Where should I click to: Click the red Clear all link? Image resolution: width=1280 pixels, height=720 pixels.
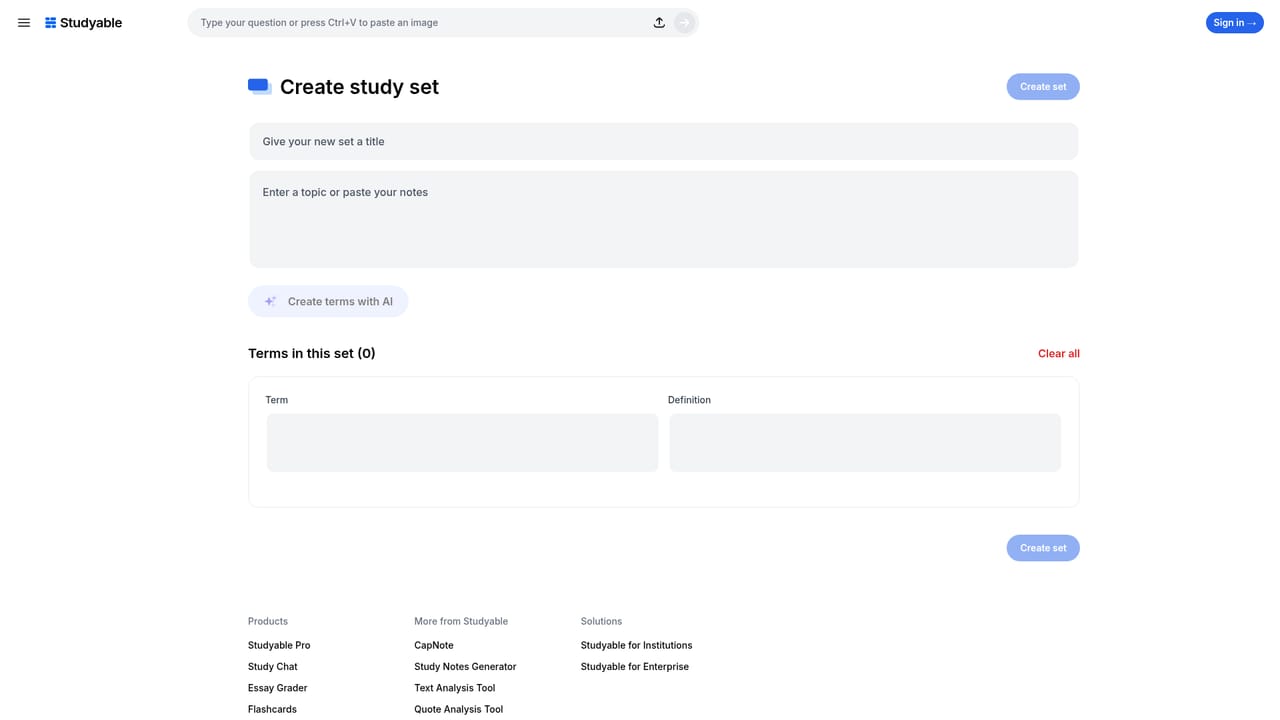click(x=1059, y=354)
